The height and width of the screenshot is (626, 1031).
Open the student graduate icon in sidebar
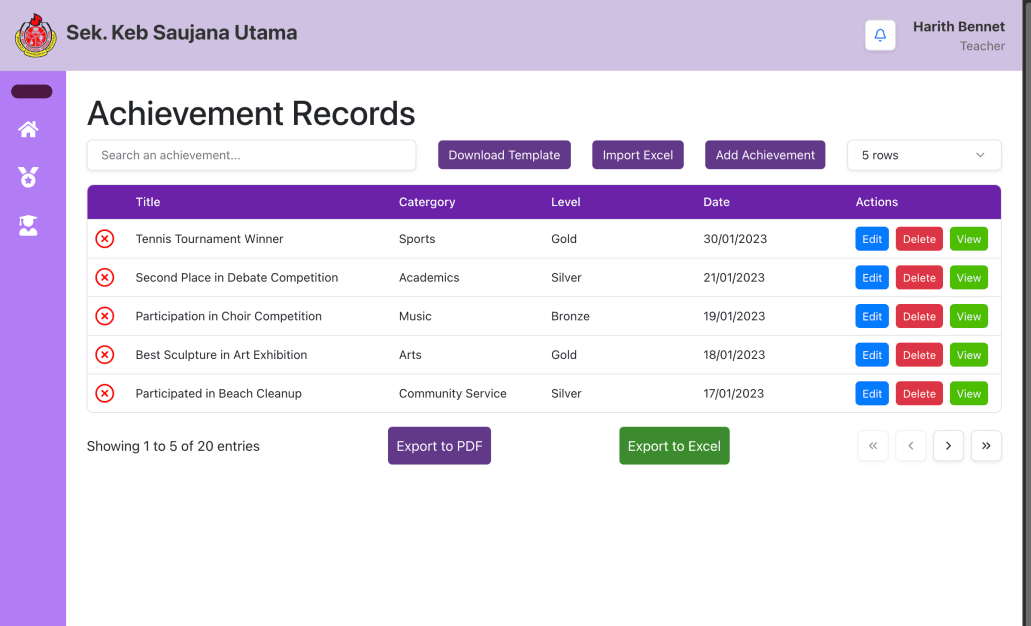[x=28, y=225]
